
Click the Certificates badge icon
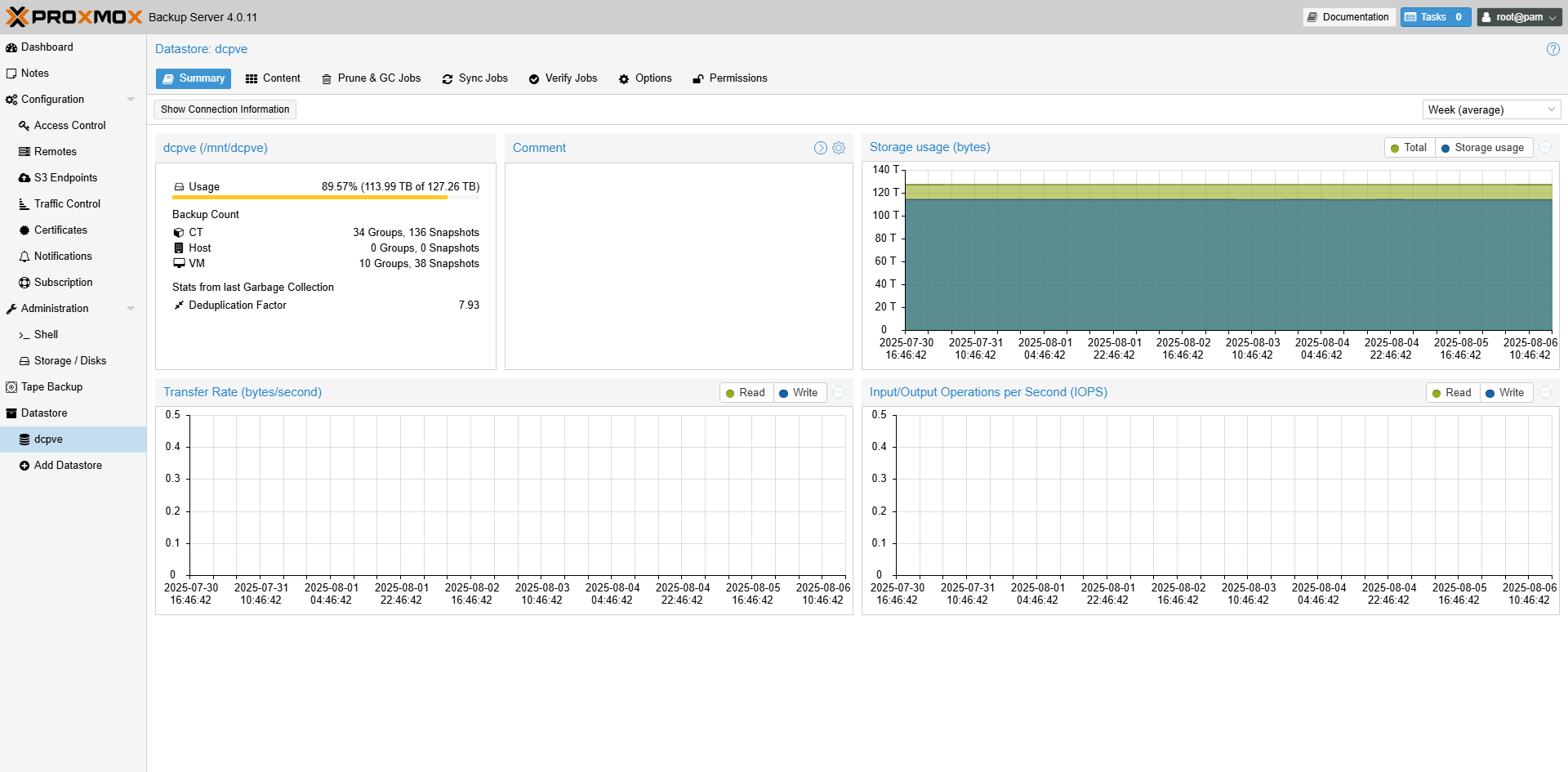[x=24, y=230]
